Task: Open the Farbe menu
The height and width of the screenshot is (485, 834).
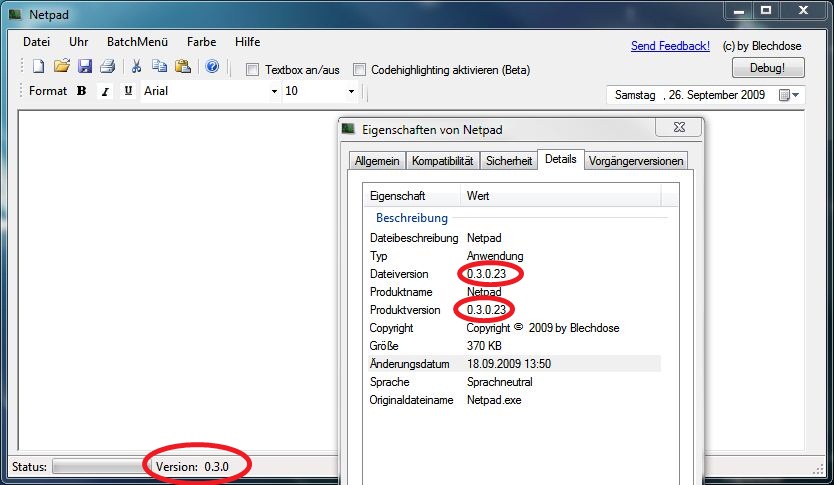Action: pyautogui.click(x=202, y=41)
